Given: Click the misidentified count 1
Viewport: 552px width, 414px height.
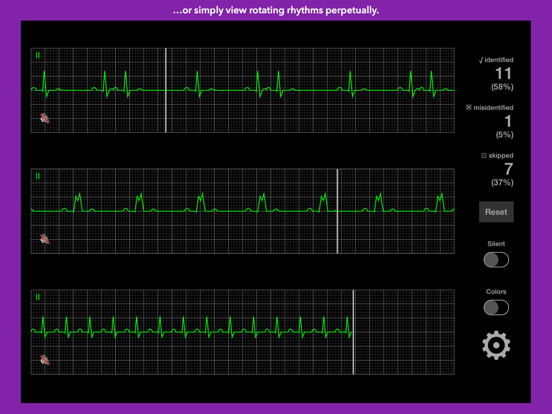Looking at the screenshot, I should coord(508,121).
